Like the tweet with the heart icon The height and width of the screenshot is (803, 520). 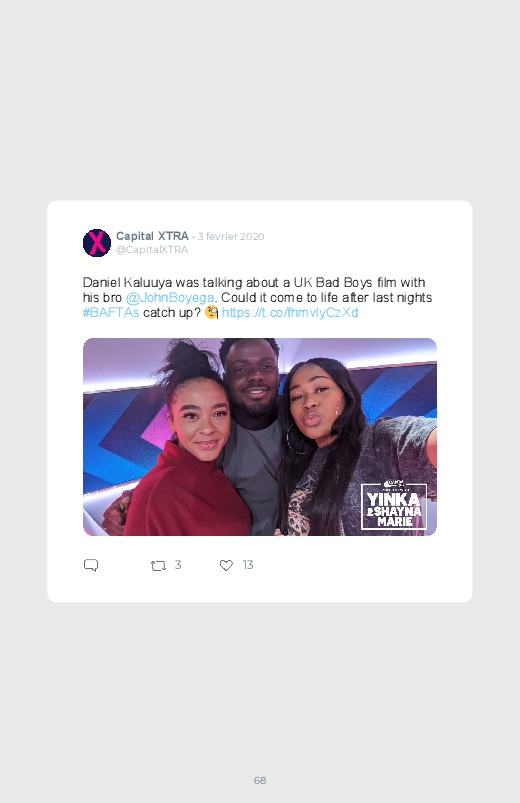(226, 565)
